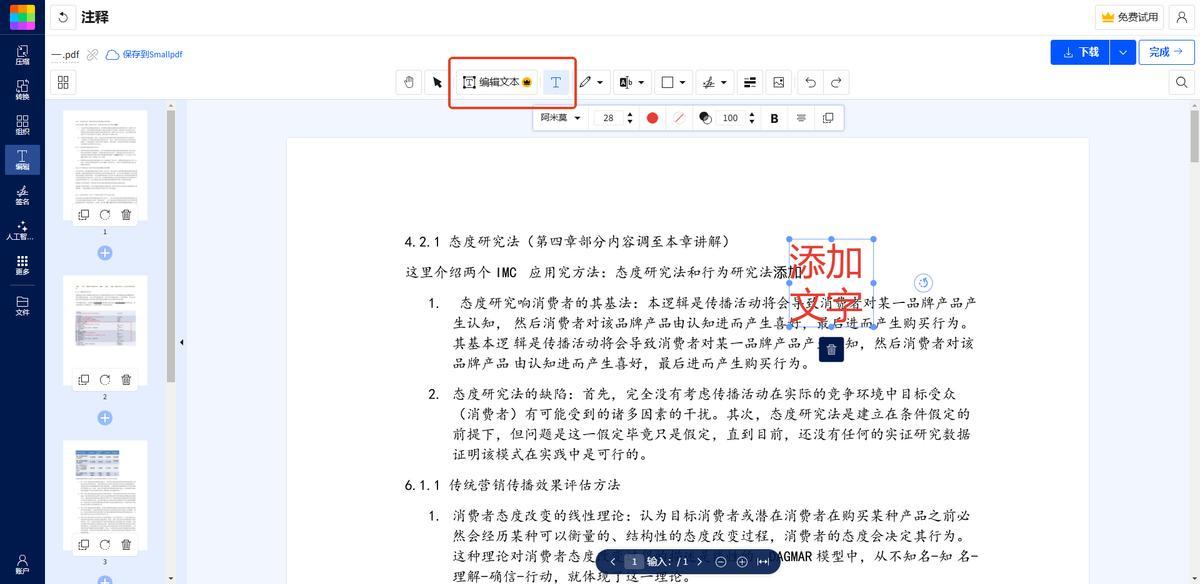Switch to the 签名 sign section
The width and height of the screenshot is (1200, 584).
tap(22, 195)
